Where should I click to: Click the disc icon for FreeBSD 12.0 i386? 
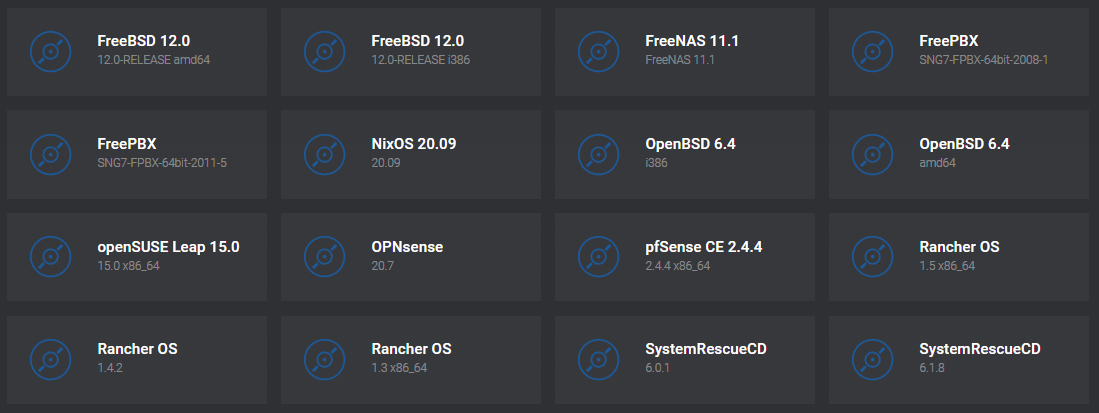(x=325, y=51)
